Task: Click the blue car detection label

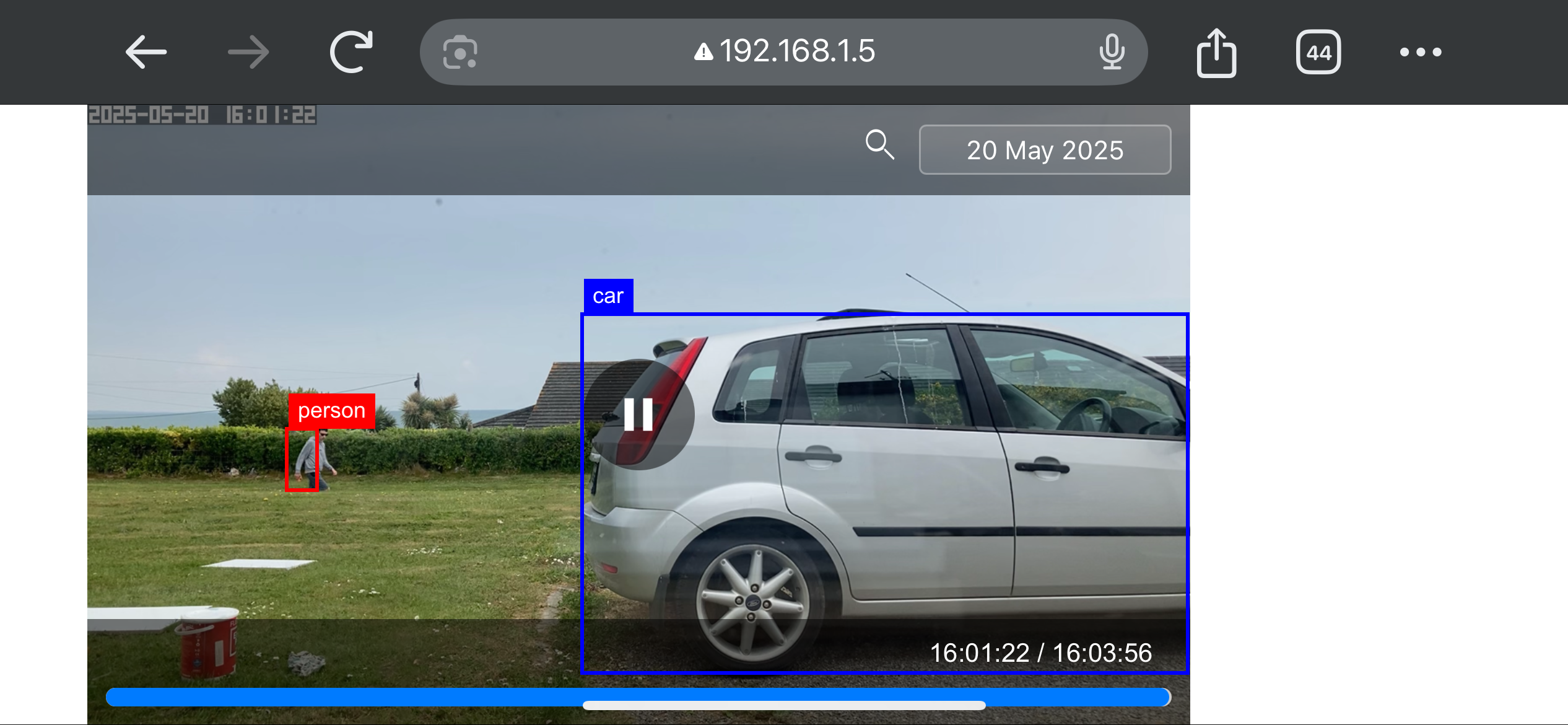Action: point(608,296)
